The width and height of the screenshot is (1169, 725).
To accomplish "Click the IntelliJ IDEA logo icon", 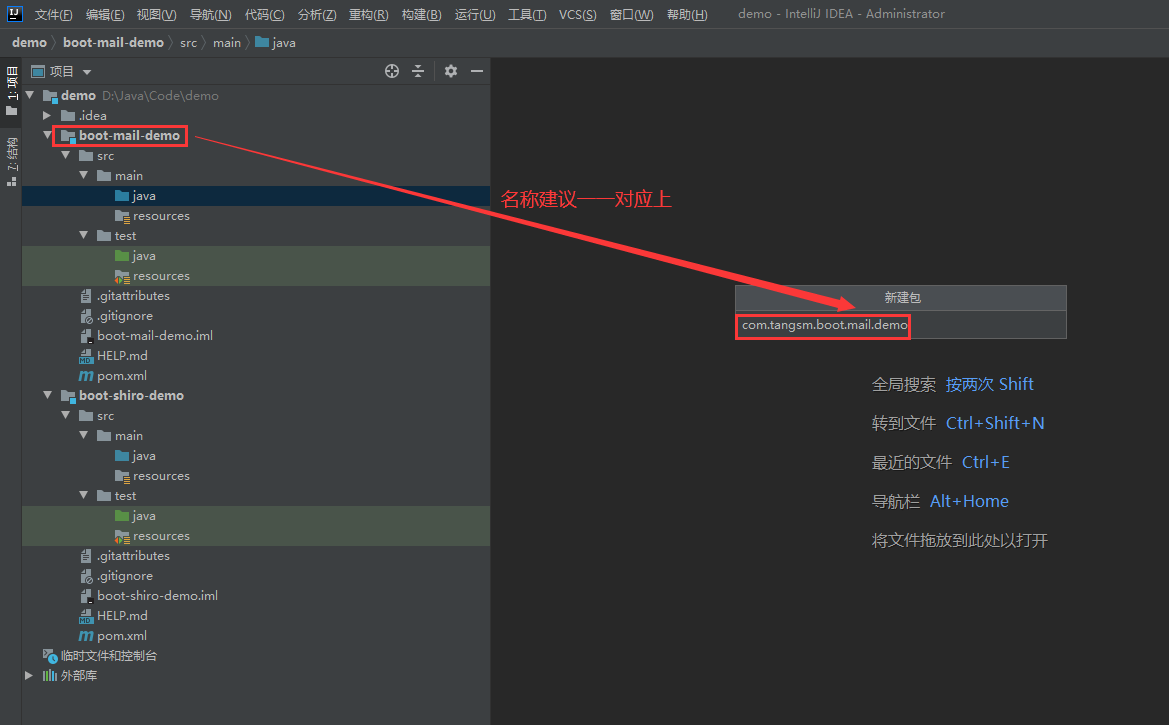I will [14, 13].
